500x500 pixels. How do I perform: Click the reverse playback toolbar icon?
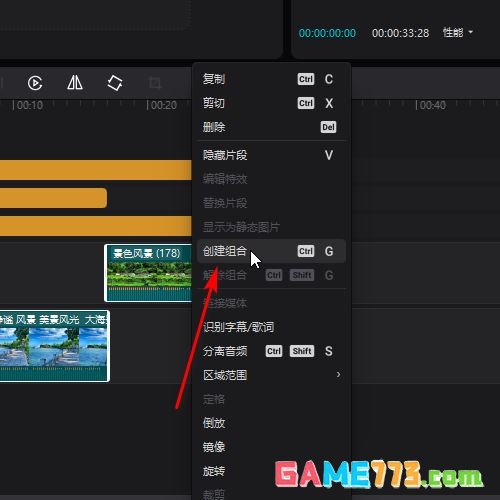pos(35,83)
